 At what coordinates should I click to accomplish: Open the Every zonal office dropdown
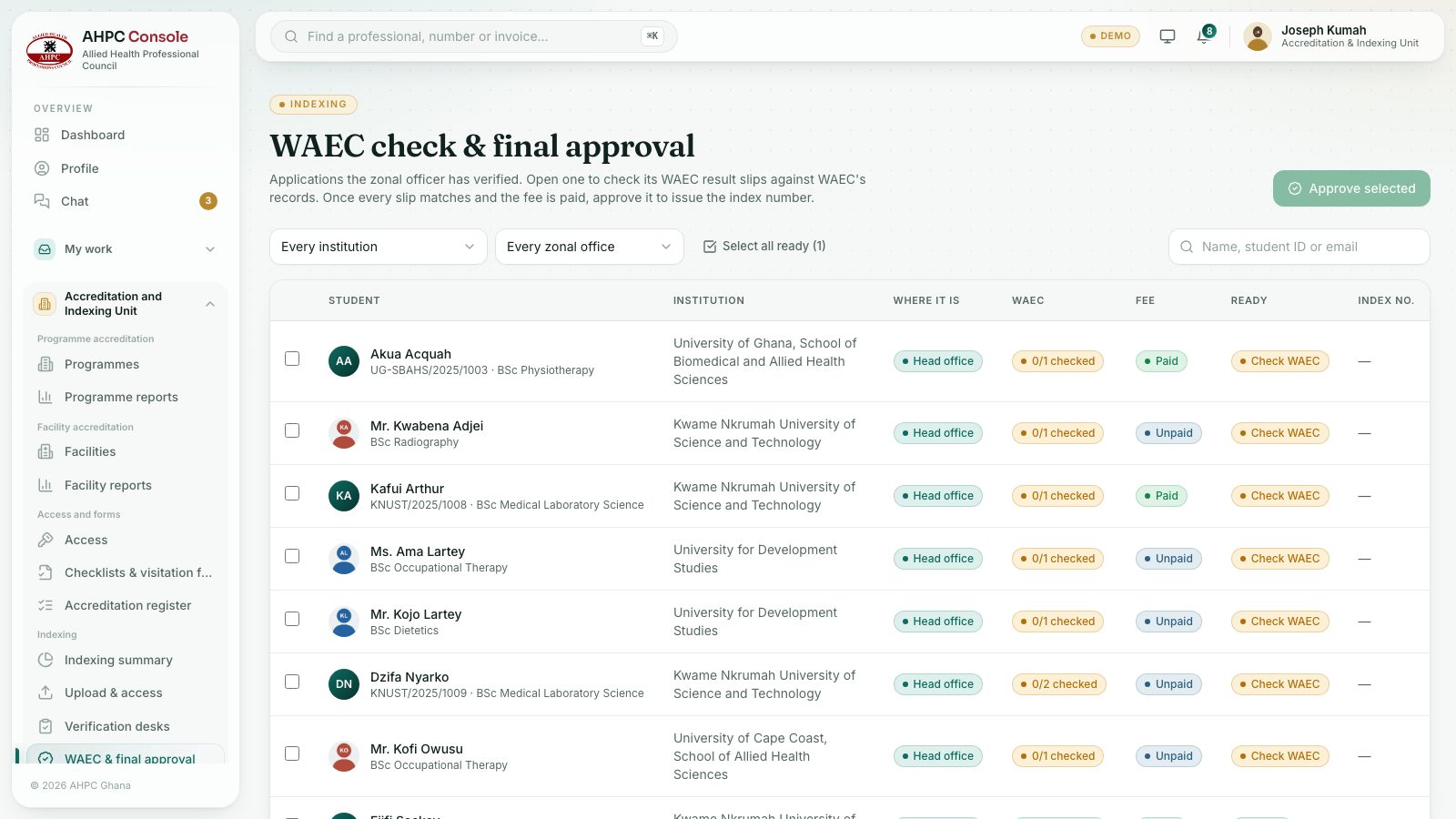coord(590,247)
